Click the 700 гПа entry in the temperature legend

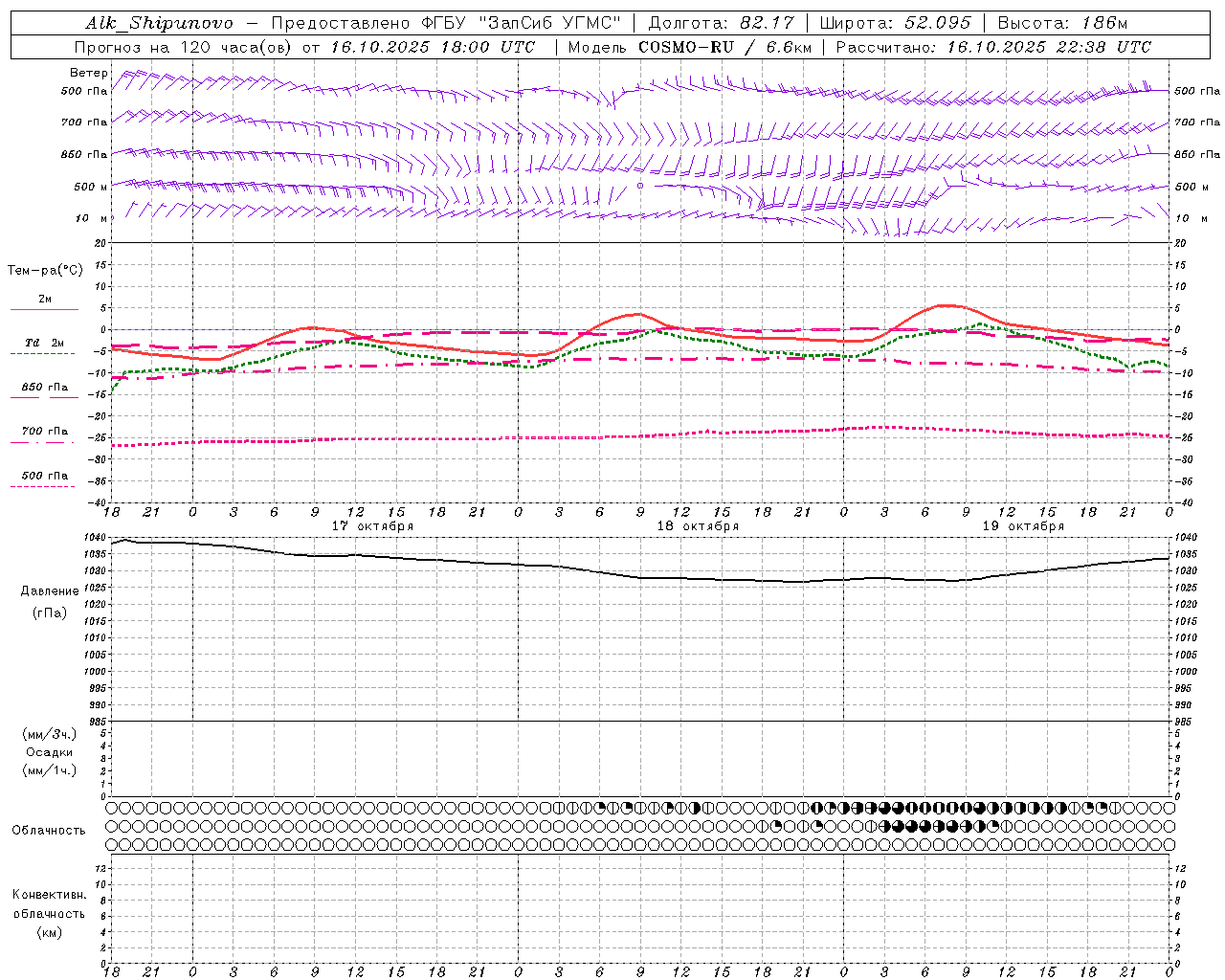click(45, 432)
